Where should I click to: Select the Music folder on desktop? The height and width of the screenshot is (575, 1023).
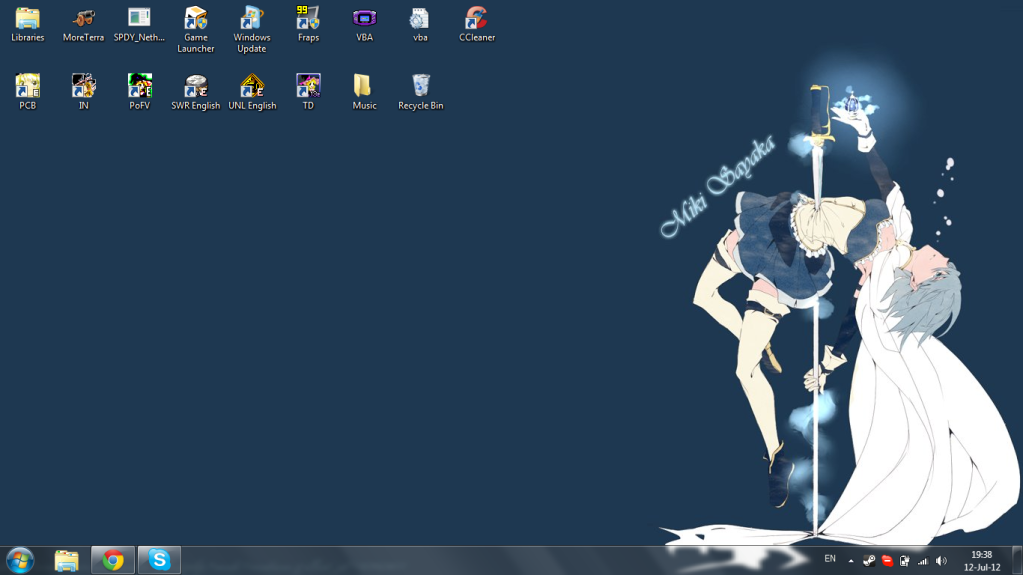pos(364,87)
